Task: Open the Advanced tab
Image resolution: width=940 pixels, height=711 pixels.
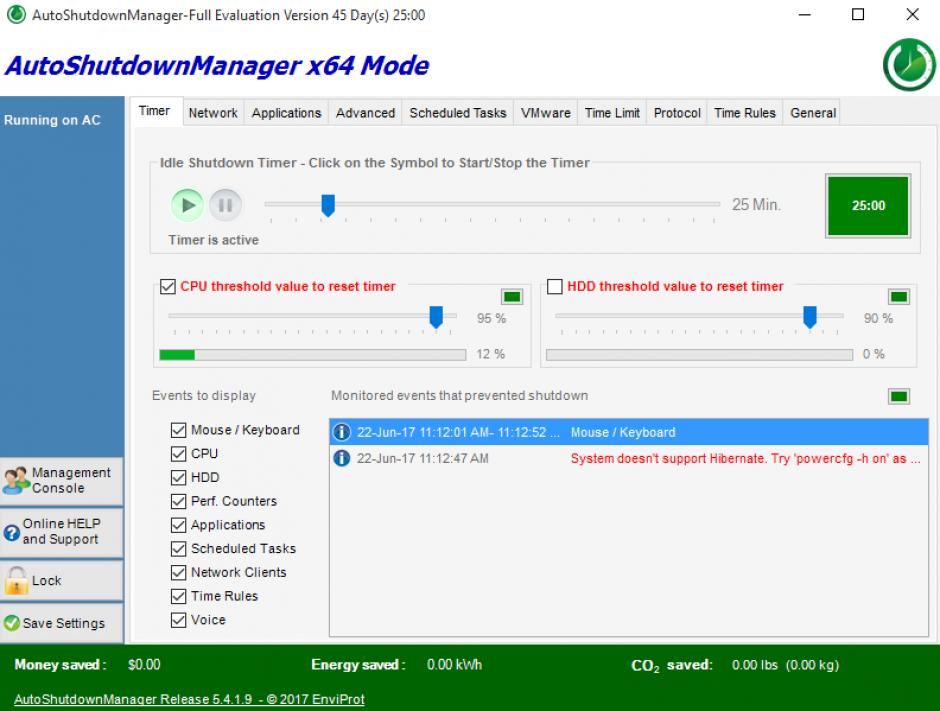Action: click(x=365, y=113)
